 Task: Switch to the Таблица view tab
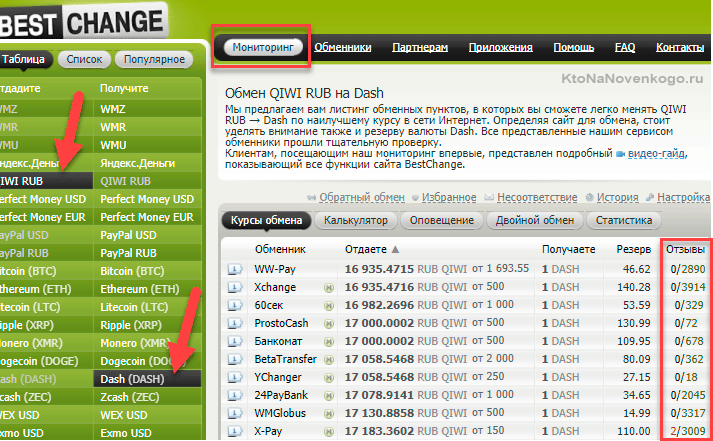pyautogui.click(x=24, y=60)
